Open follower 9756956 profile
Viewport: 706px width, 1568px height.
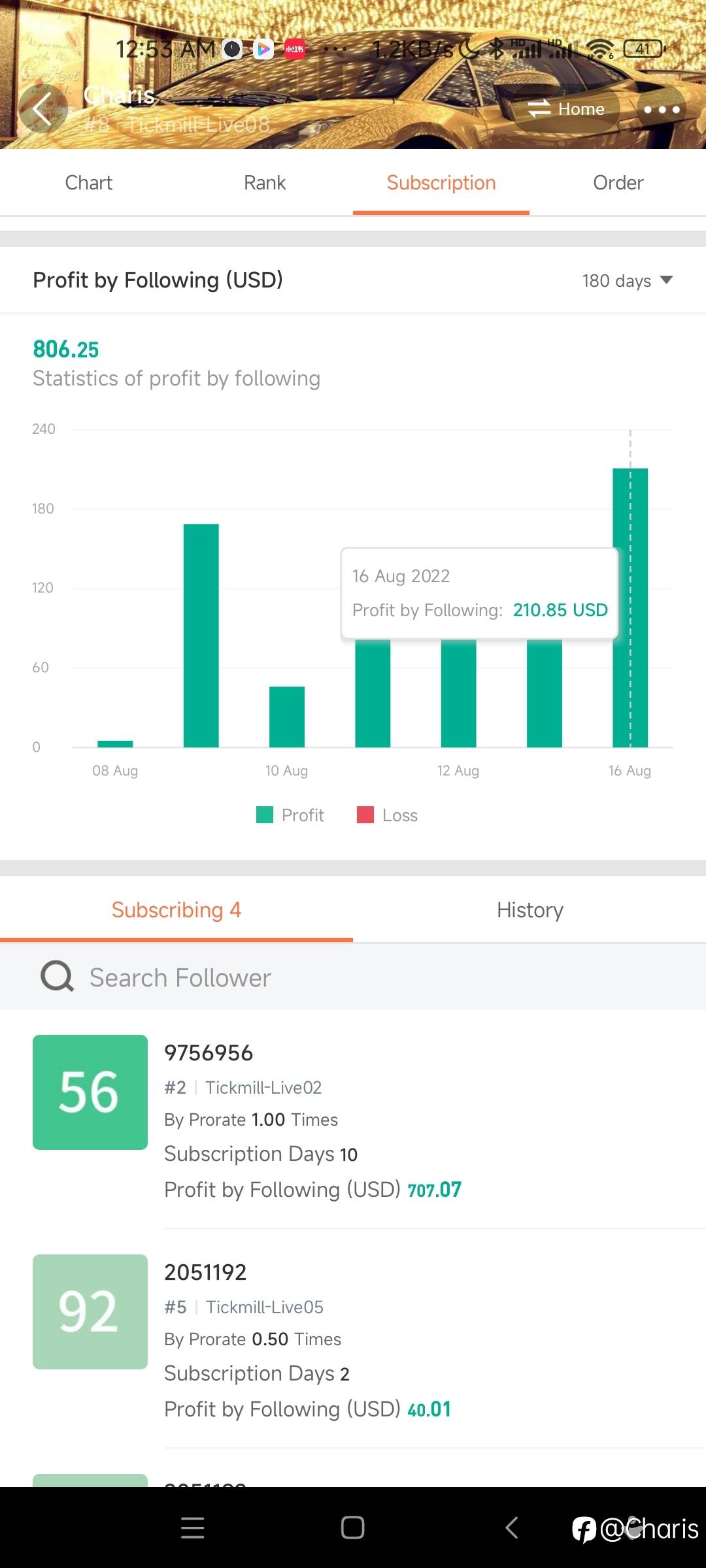click(x=209, y=1053)
